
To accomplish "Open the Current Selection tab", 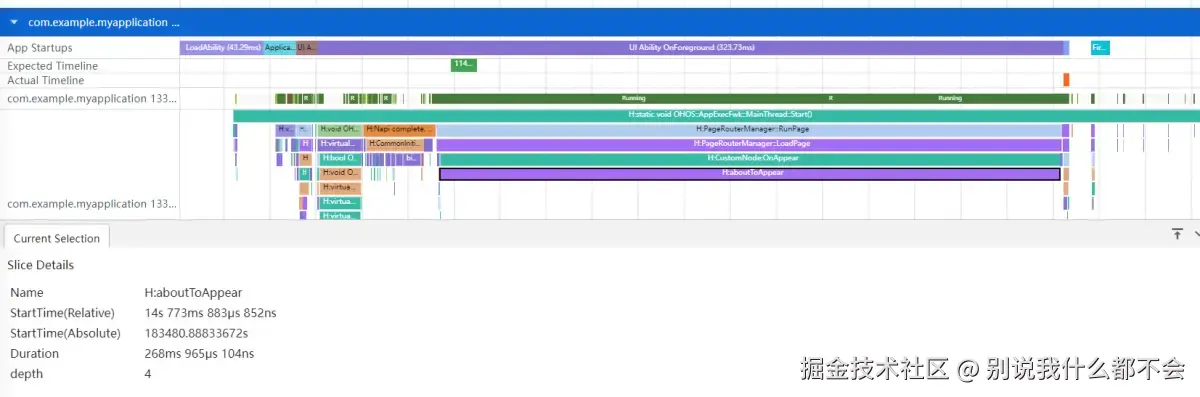I will coord(56,238).
